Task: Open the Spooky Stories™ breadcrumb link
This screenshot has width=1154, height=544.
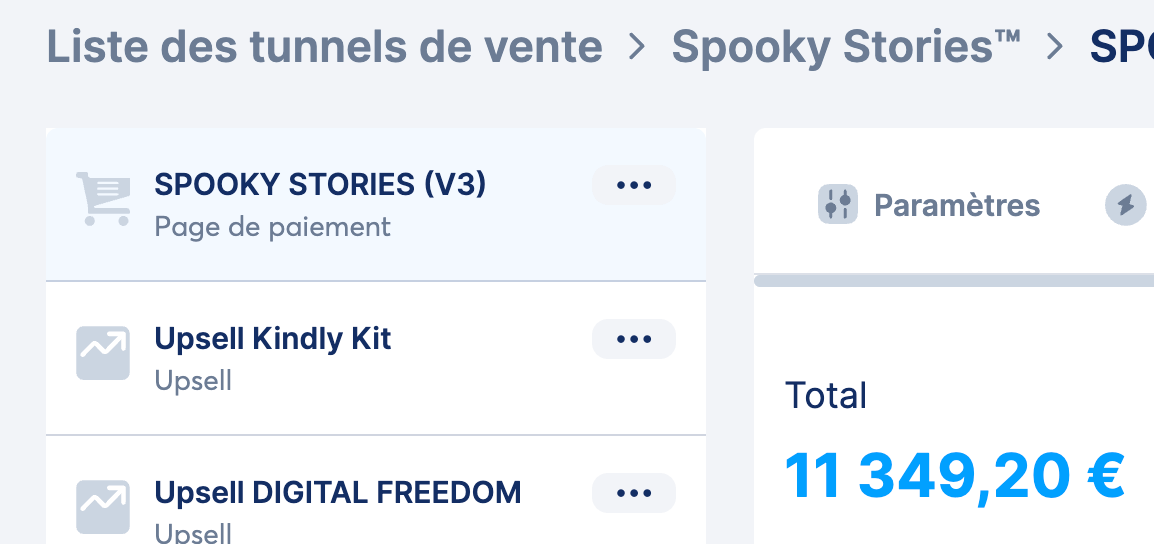Action: tap(846, 46)
